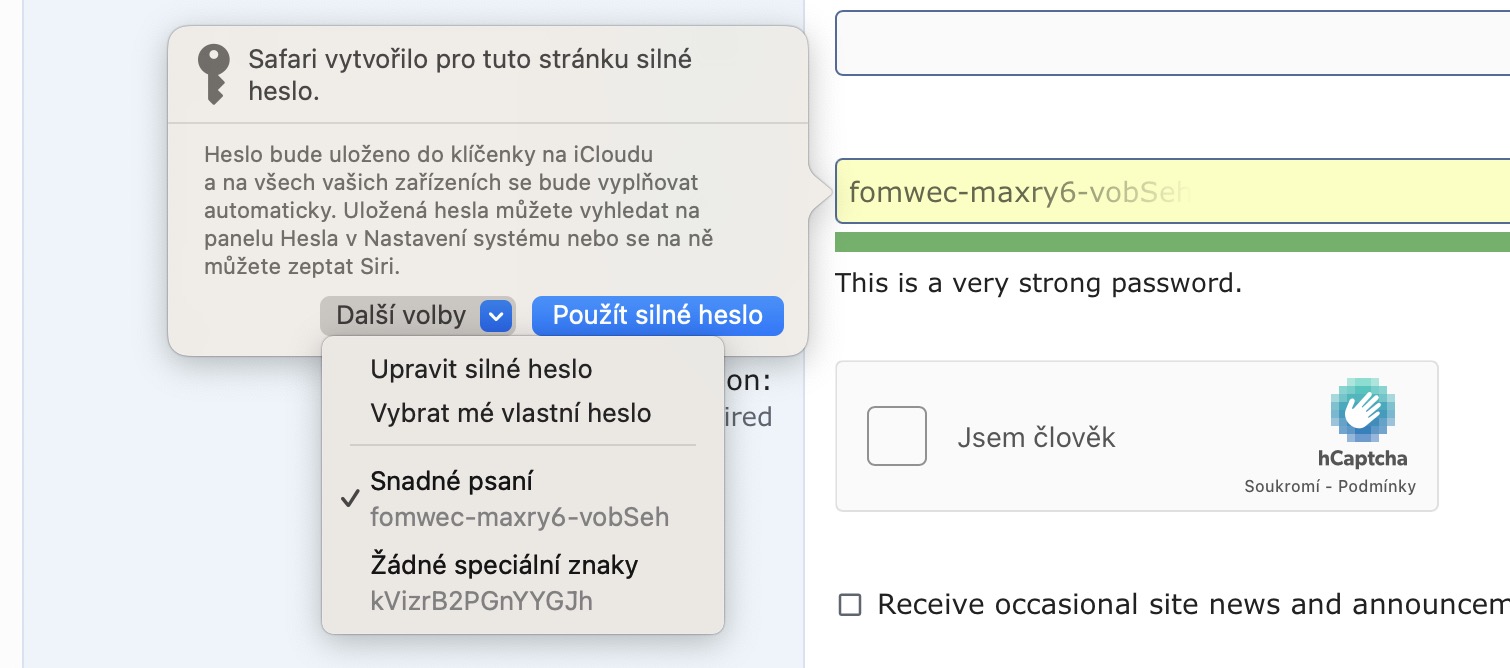Click the checkmark beside Snadné psaní
This screenshot has width=1510, height=668.
pos(349,499)
